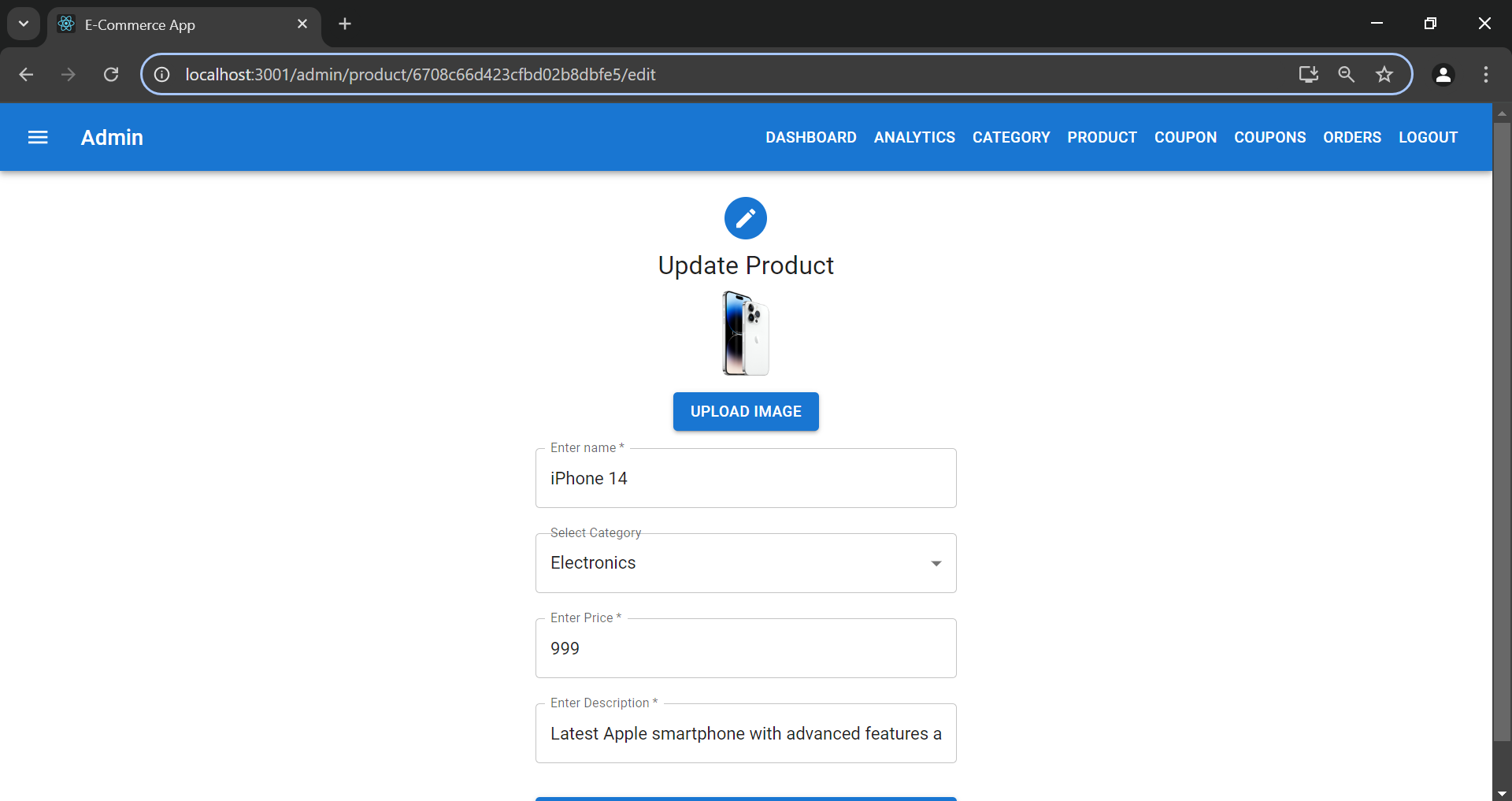Click the browser address bar URL
The height and width of the screenshot is (801, 1512).
(x=421, y=74)
